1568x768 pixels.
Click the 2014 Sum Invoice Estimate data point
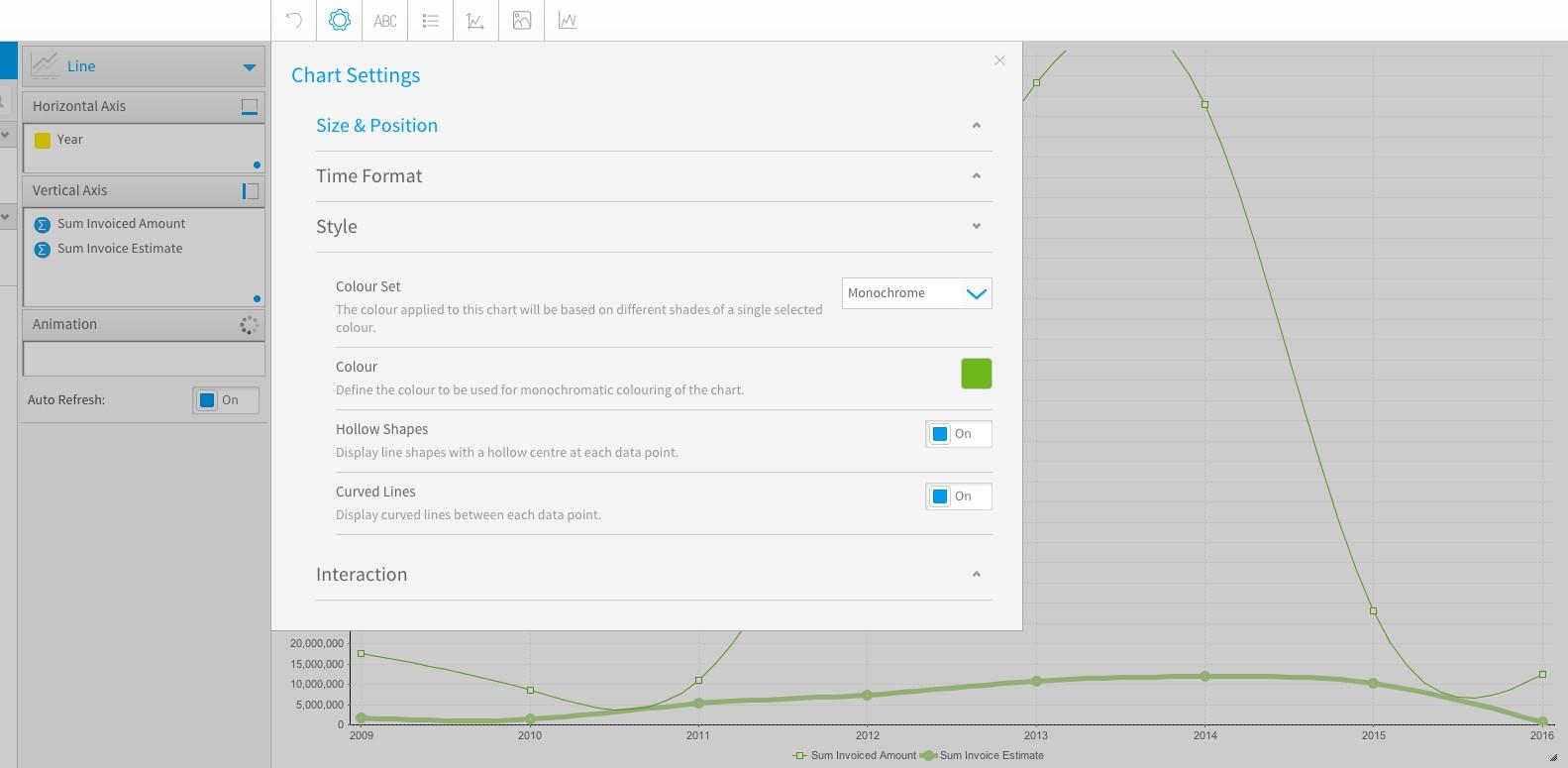click(x=1204, y=677)
